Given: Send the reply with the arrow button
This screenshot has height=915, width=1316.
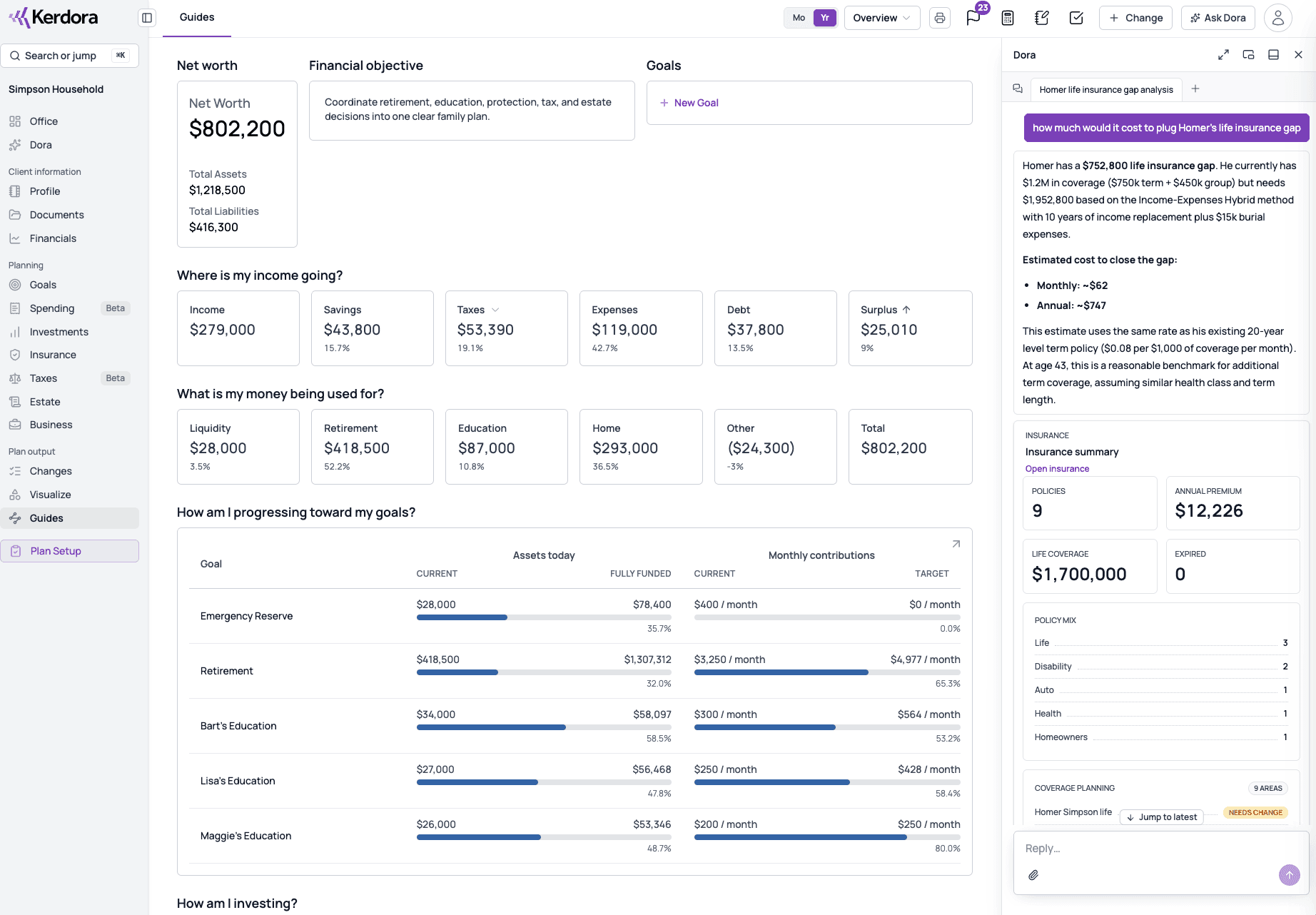Looking at the screenshot, I should point(1289,875).
